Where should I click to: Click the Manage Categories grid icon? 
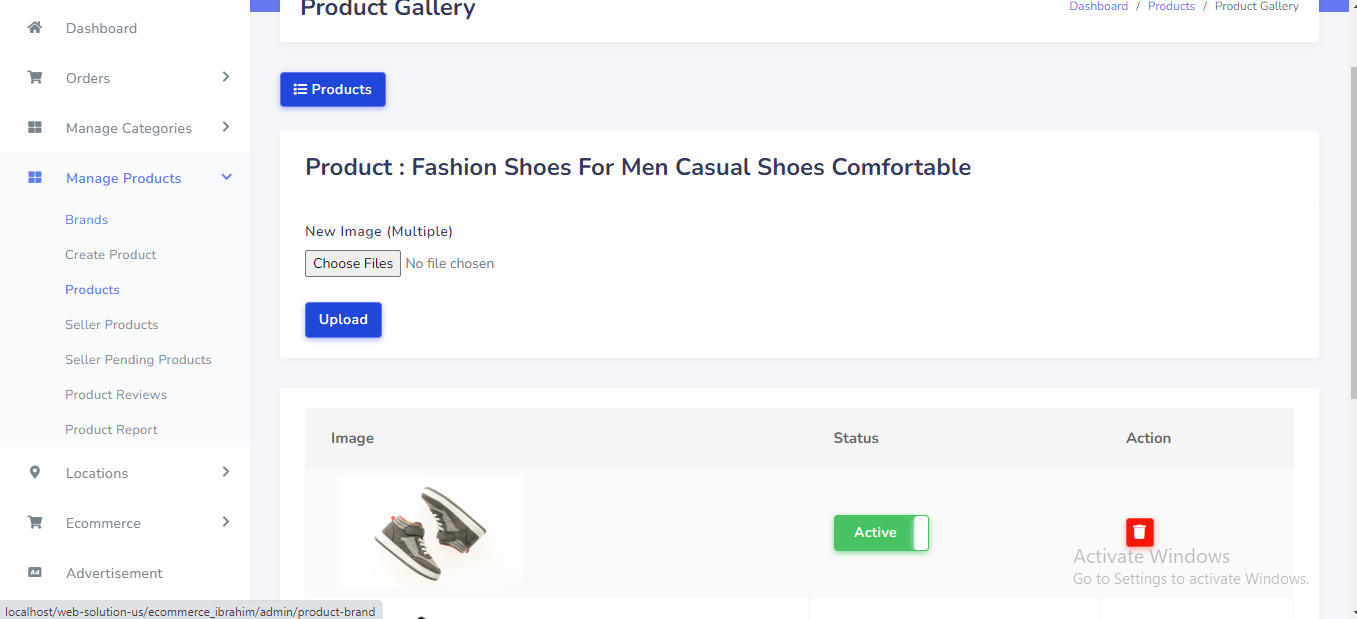(35, 128)
